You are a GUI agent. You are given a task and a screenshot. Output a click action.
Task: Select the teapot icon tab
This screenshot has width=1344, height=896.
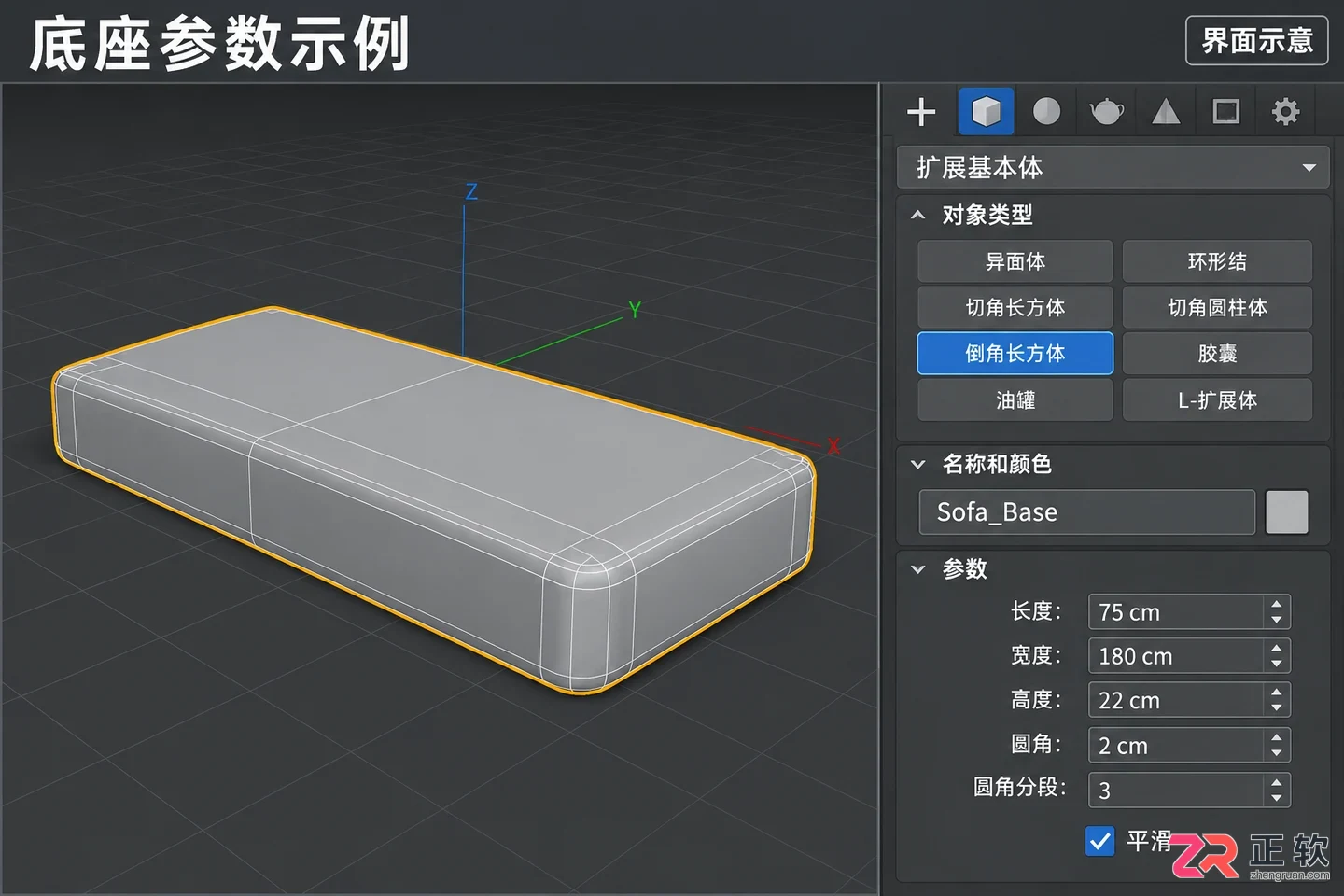pyautogui.click(x=1106, y=112)
